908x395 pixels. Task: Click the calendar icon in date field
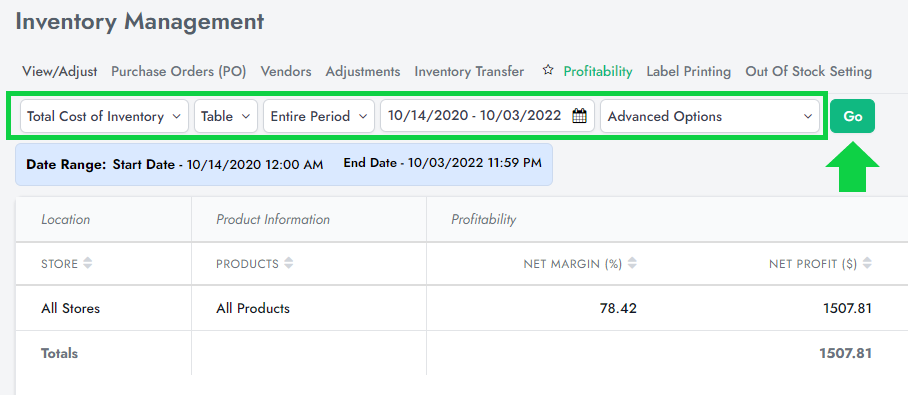coord(579,116)
